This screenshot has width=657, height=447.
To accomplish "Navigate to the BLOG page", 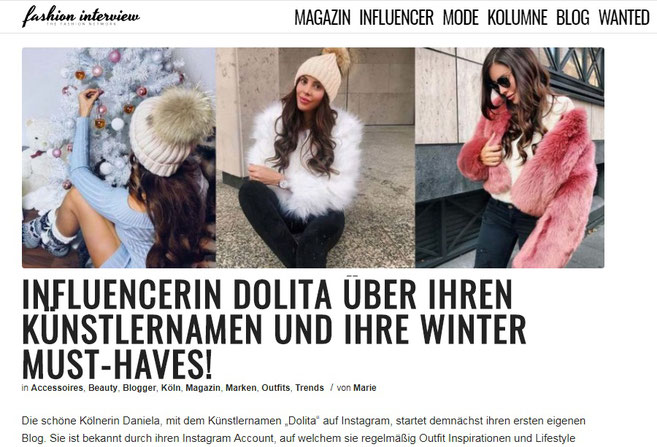I will pos(573,18).
